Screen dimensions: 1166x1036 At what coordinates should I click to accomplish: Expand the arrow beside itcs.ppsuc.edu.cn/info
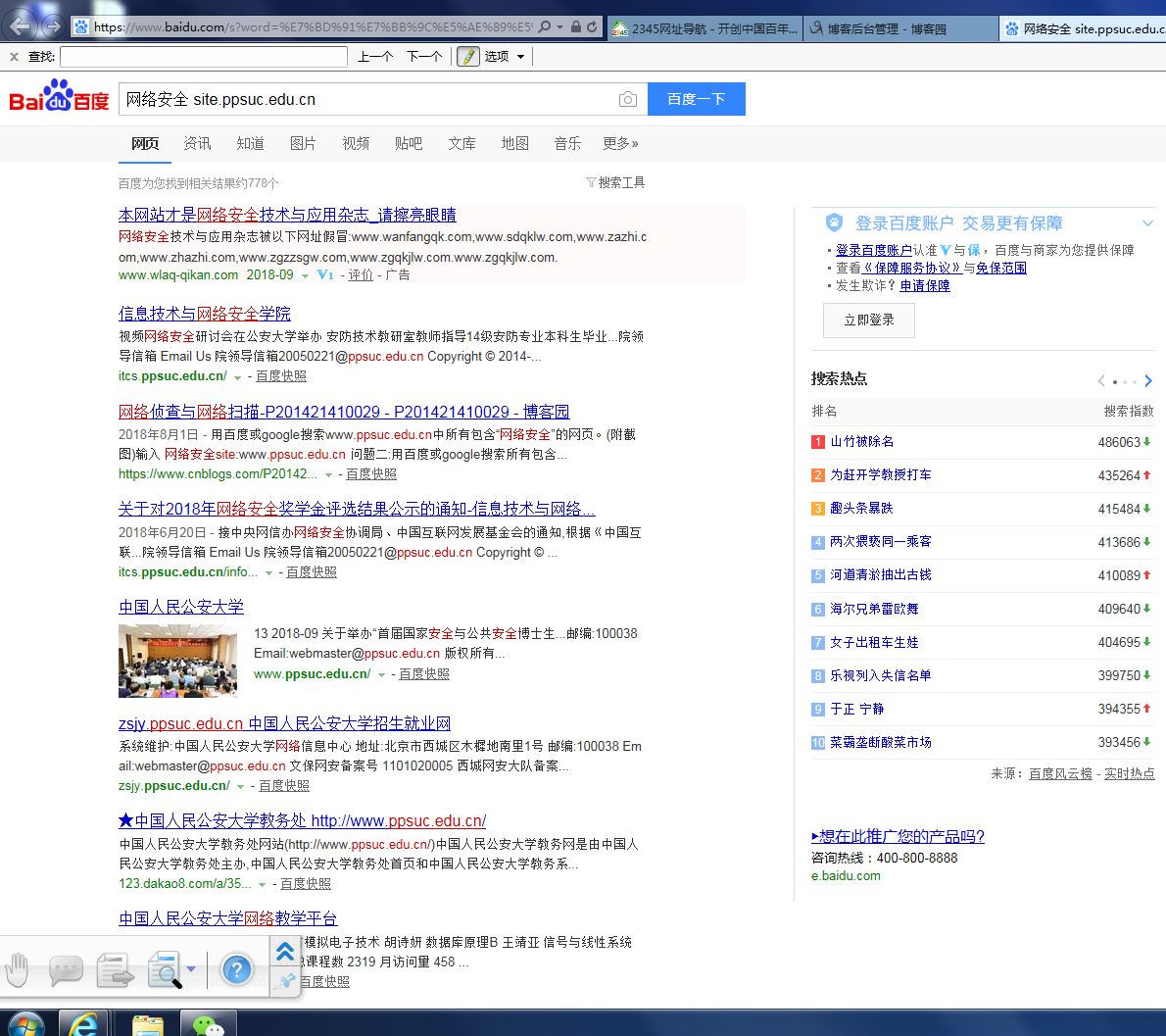[x=268, y=572]
